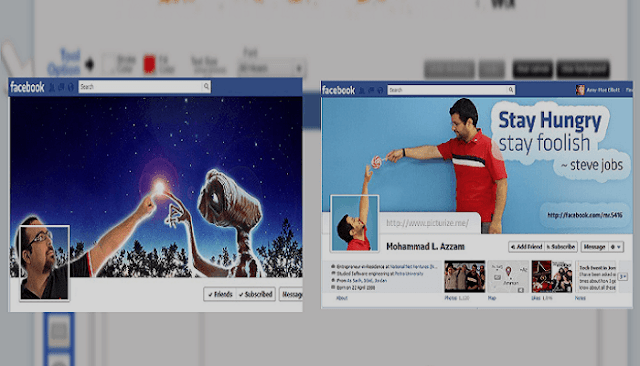Viewport: 640px width, 366px height.
Task: Subscribe to Mohammad L. Azzam
Action: [x=561, y=247]
